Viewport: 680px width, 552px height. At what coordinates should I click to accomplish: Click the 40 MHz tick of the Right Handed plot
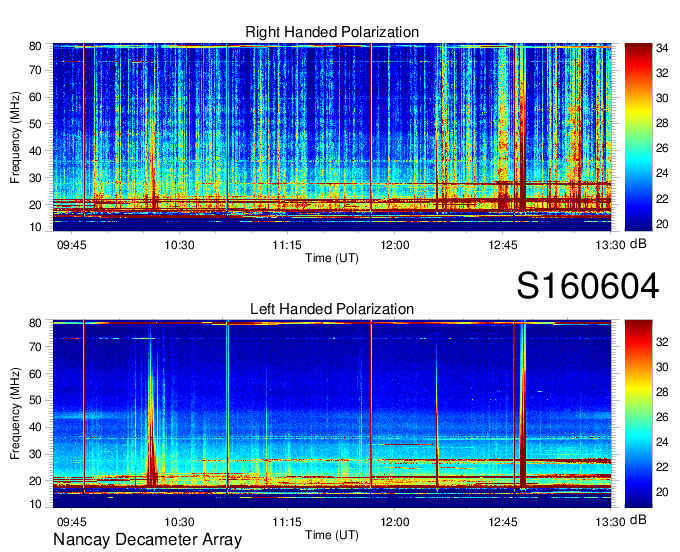click(35, 151)
